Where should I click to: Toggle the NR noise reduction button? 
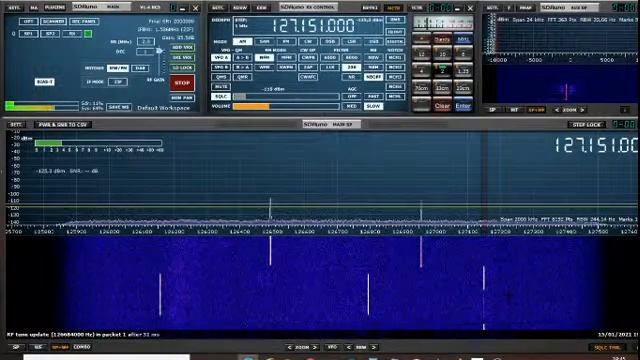coord(351,77)
